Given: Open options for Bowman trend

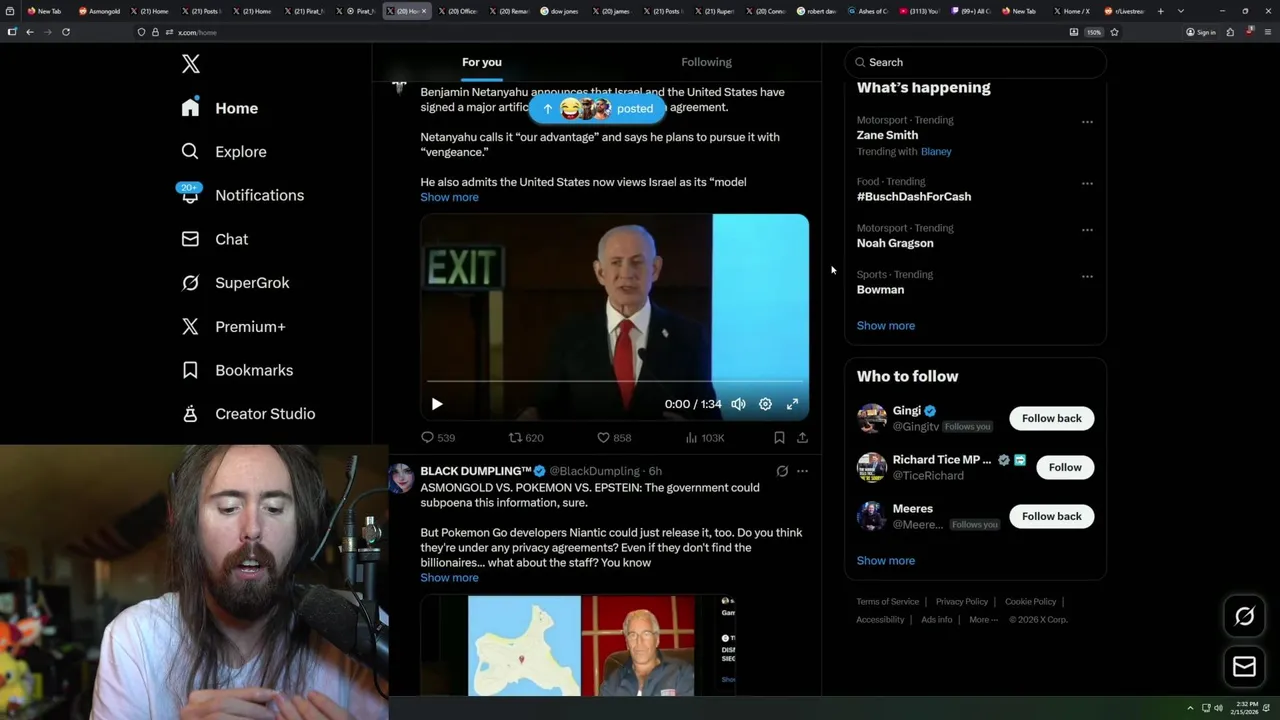Looking at the screenshot, I should click(x=1087, y=277).
